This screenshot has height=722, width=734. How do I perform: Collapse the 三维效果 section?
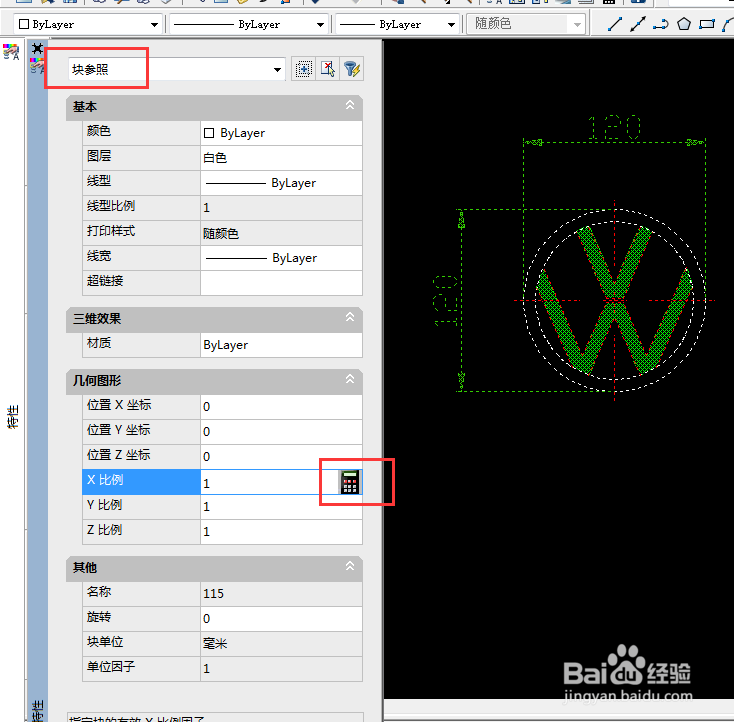(350, 317)
